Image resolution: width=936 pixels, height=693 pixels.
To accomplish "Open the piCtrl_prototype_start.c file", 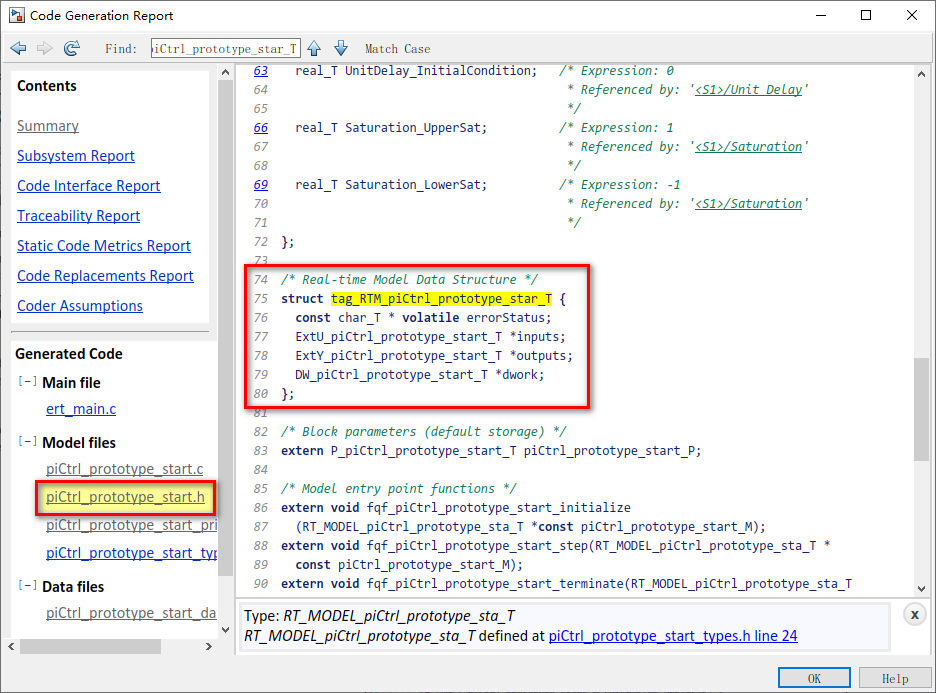I will tap(125, 469).
